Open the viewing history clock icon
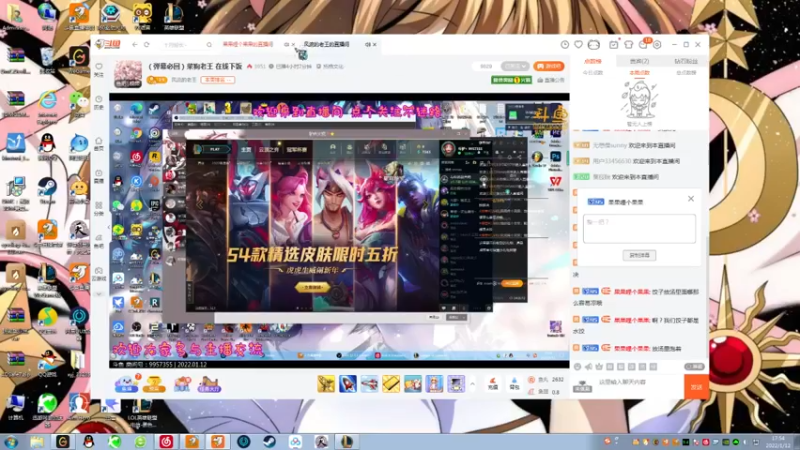Screen dimensions: 800x450 pos(565,45)
